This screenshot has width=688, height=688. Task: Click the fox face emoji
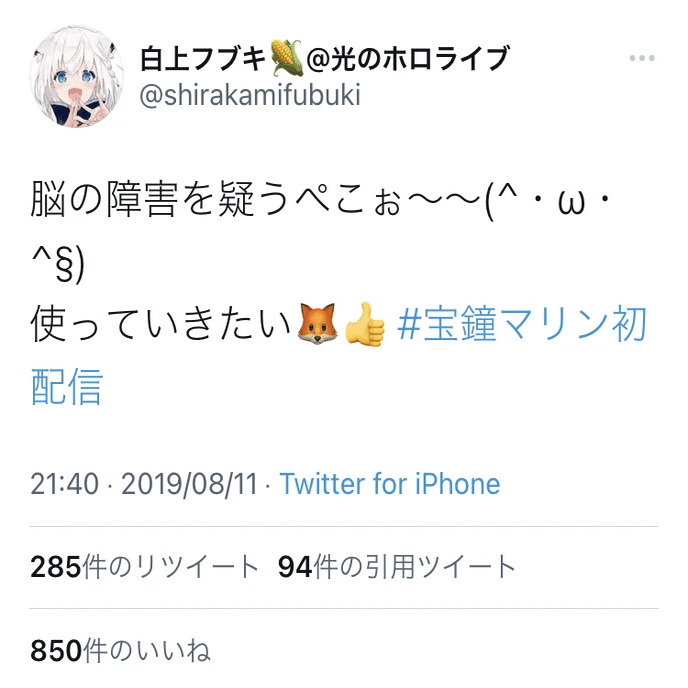point(317,324)
